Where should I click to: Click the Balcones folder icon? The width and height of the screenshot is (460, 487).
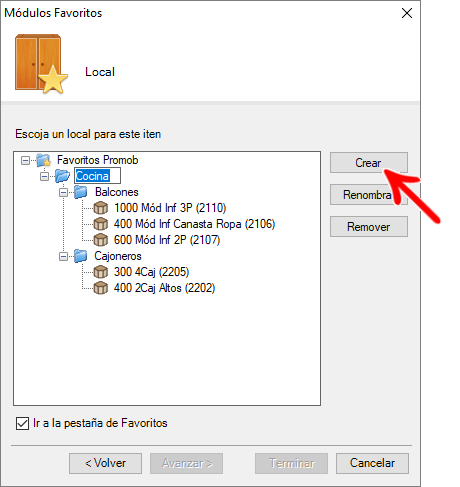point(81,192)
